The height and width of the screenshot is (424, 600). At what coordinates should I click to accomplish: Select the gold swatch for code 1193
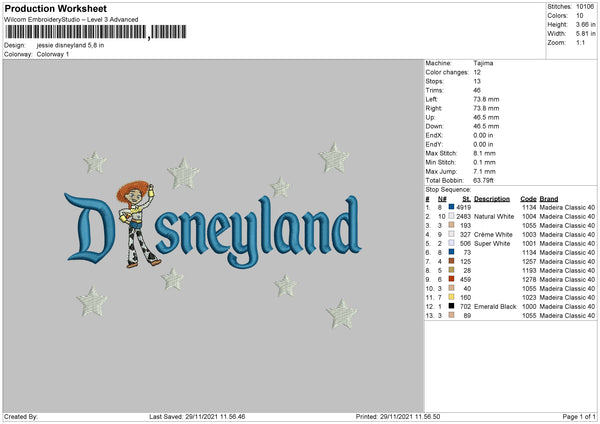click(x=452, y=270)
